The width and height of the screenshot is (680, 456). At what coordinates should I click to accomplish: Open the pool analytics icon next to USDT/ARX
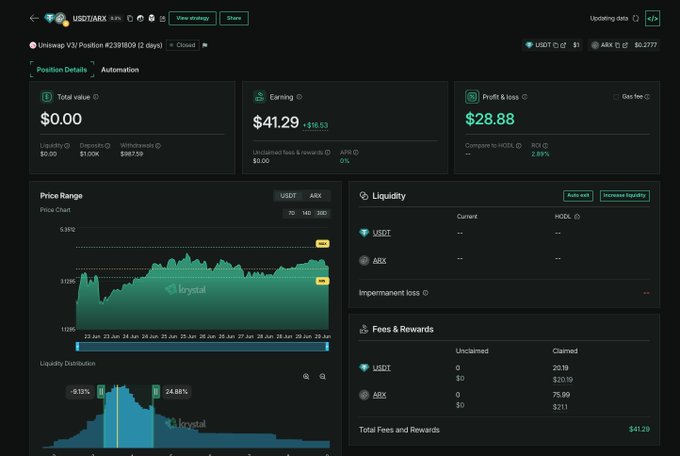pos(140,18)
